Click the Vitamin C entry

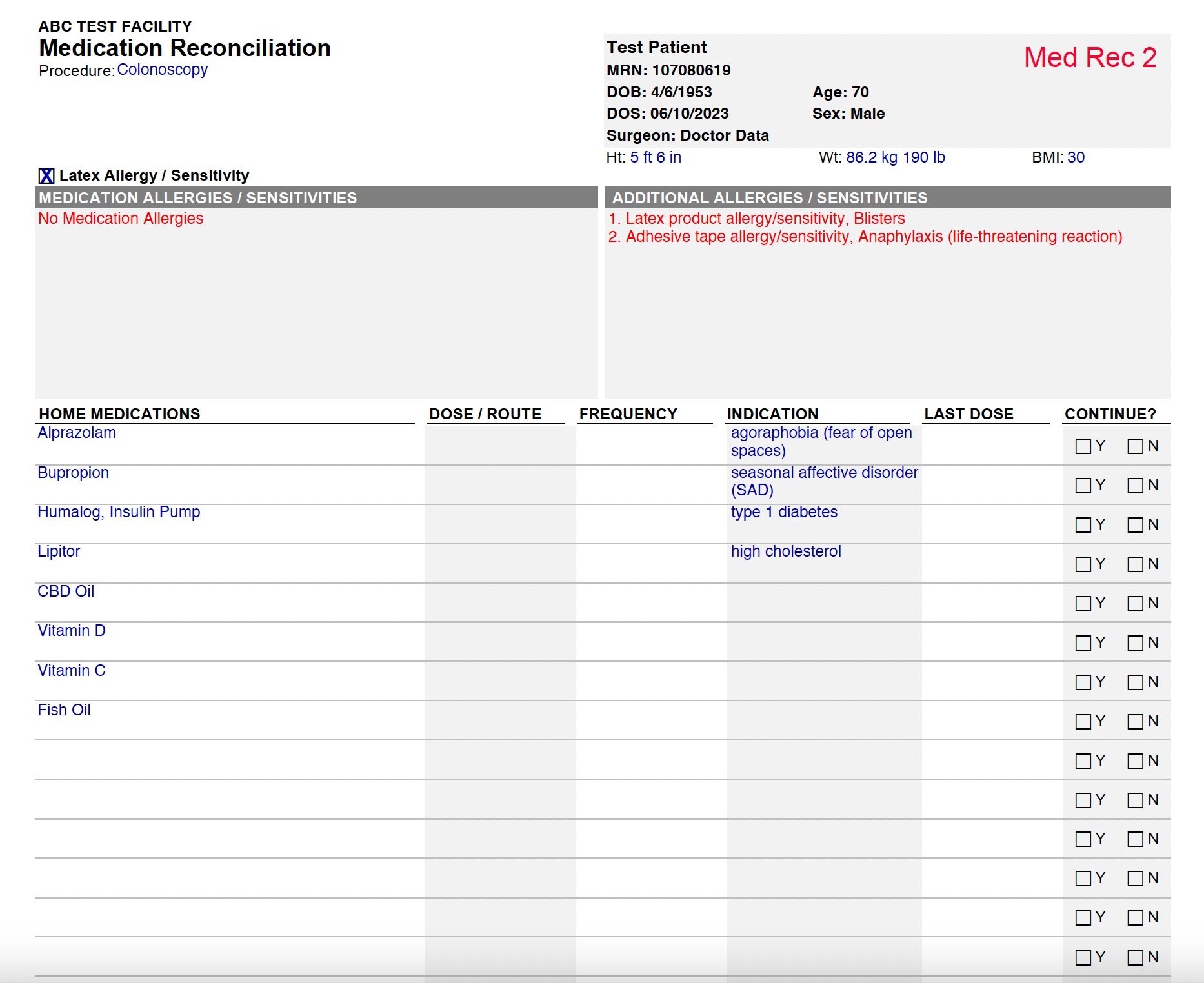pyautogui.click(x=72, y=670)
